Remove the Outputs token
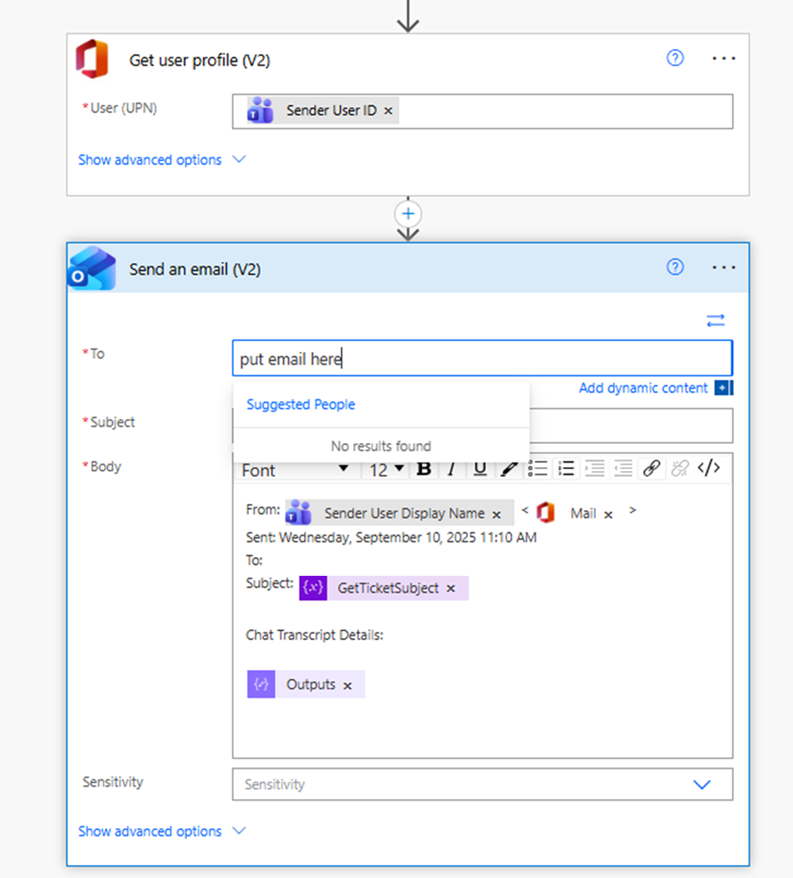This screenshot has width=793, height=878. (347, 686)
